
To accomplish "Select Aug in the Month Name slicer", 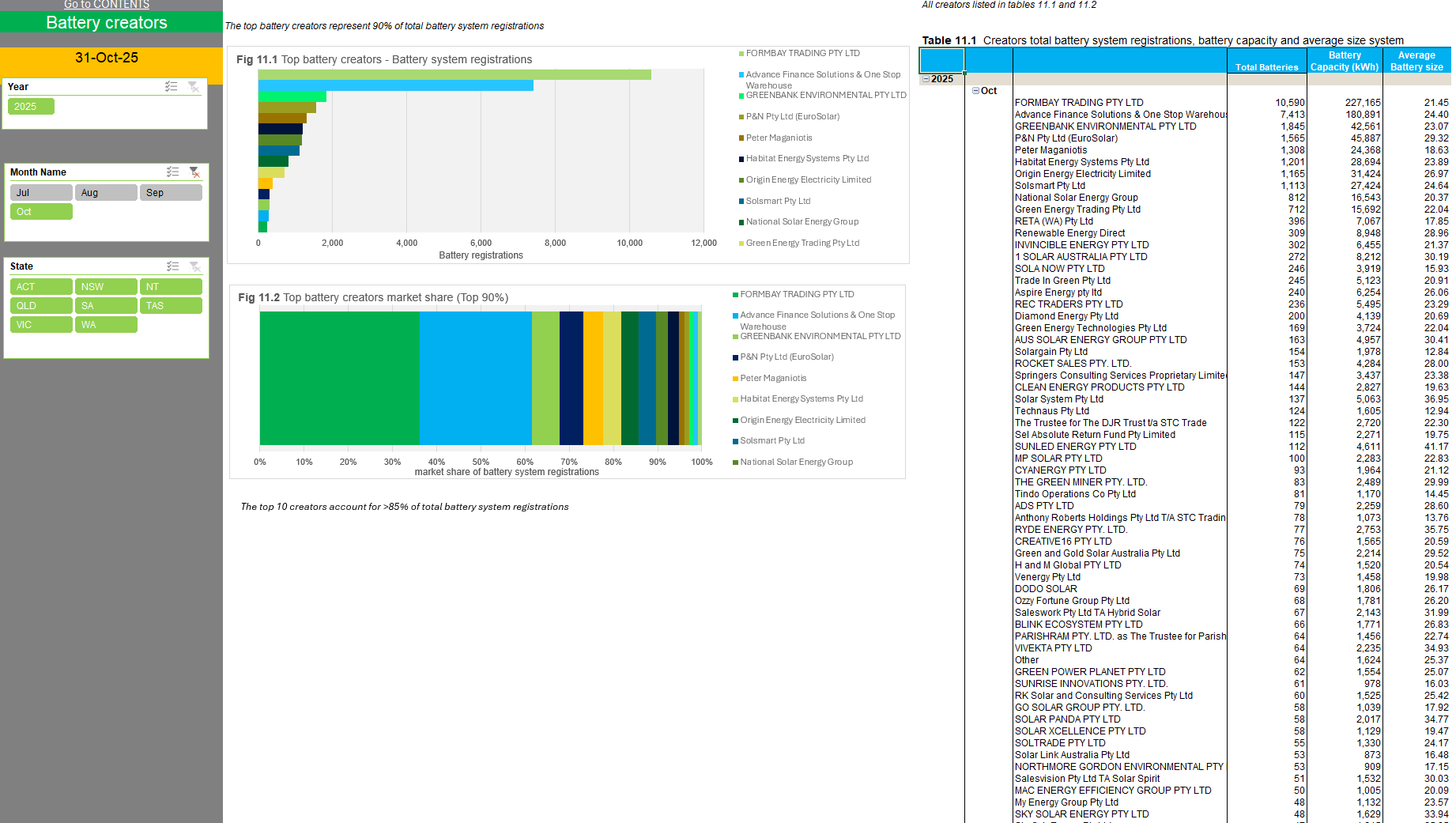I will [x=106, y=192].
